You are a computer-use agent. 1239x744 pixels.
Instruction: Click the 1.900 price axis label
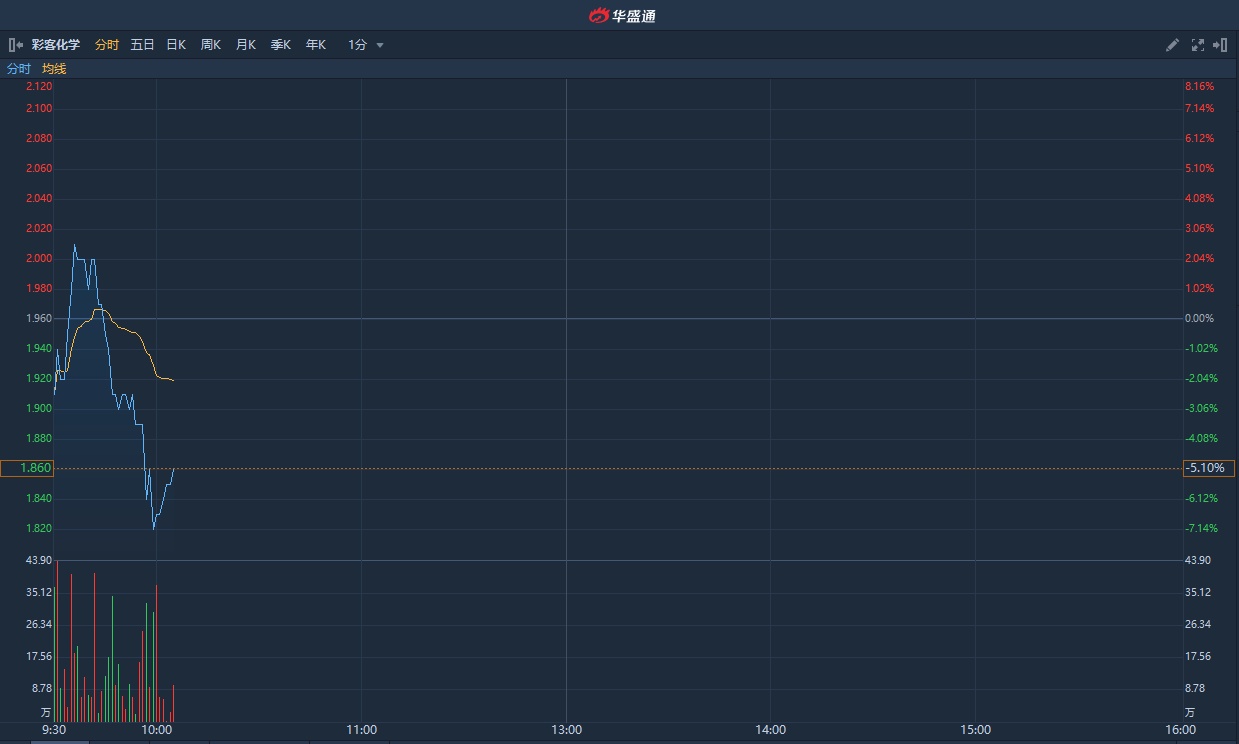coord(39,408)
